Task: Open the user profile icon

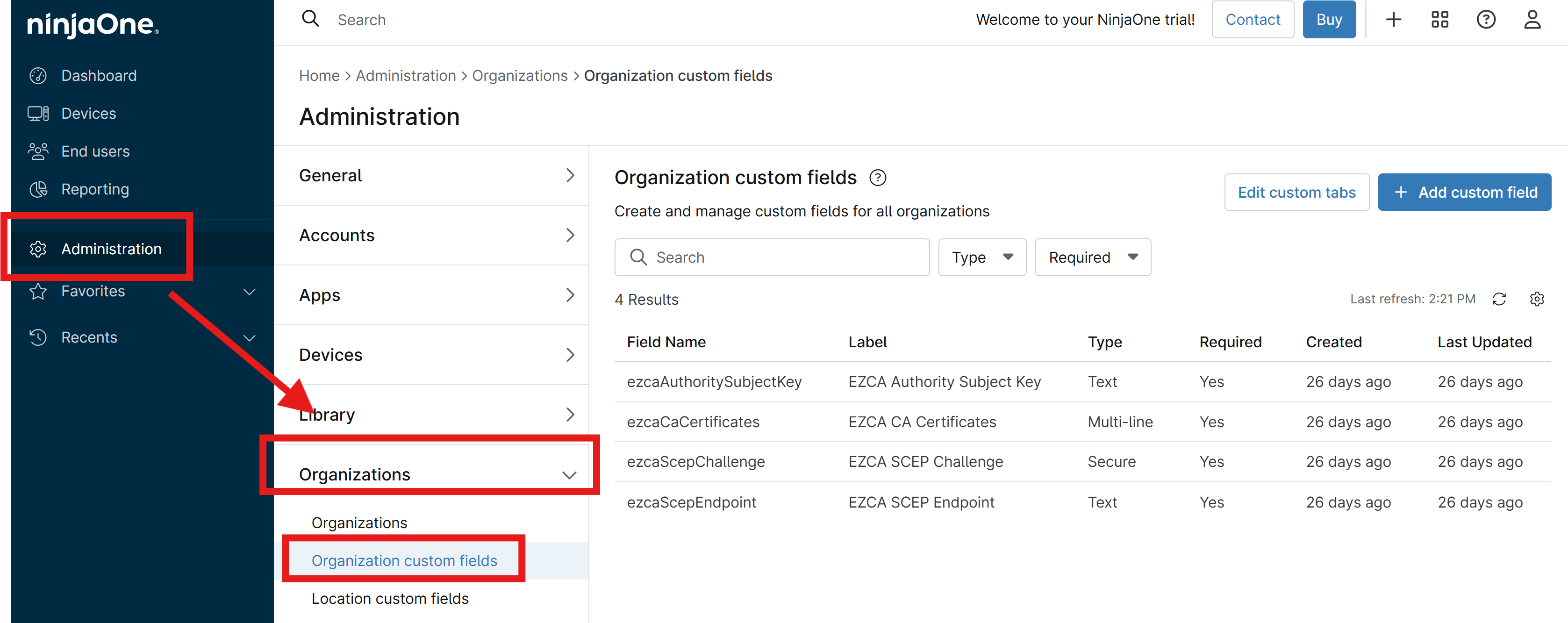Action: click(x=1532, y=20)
